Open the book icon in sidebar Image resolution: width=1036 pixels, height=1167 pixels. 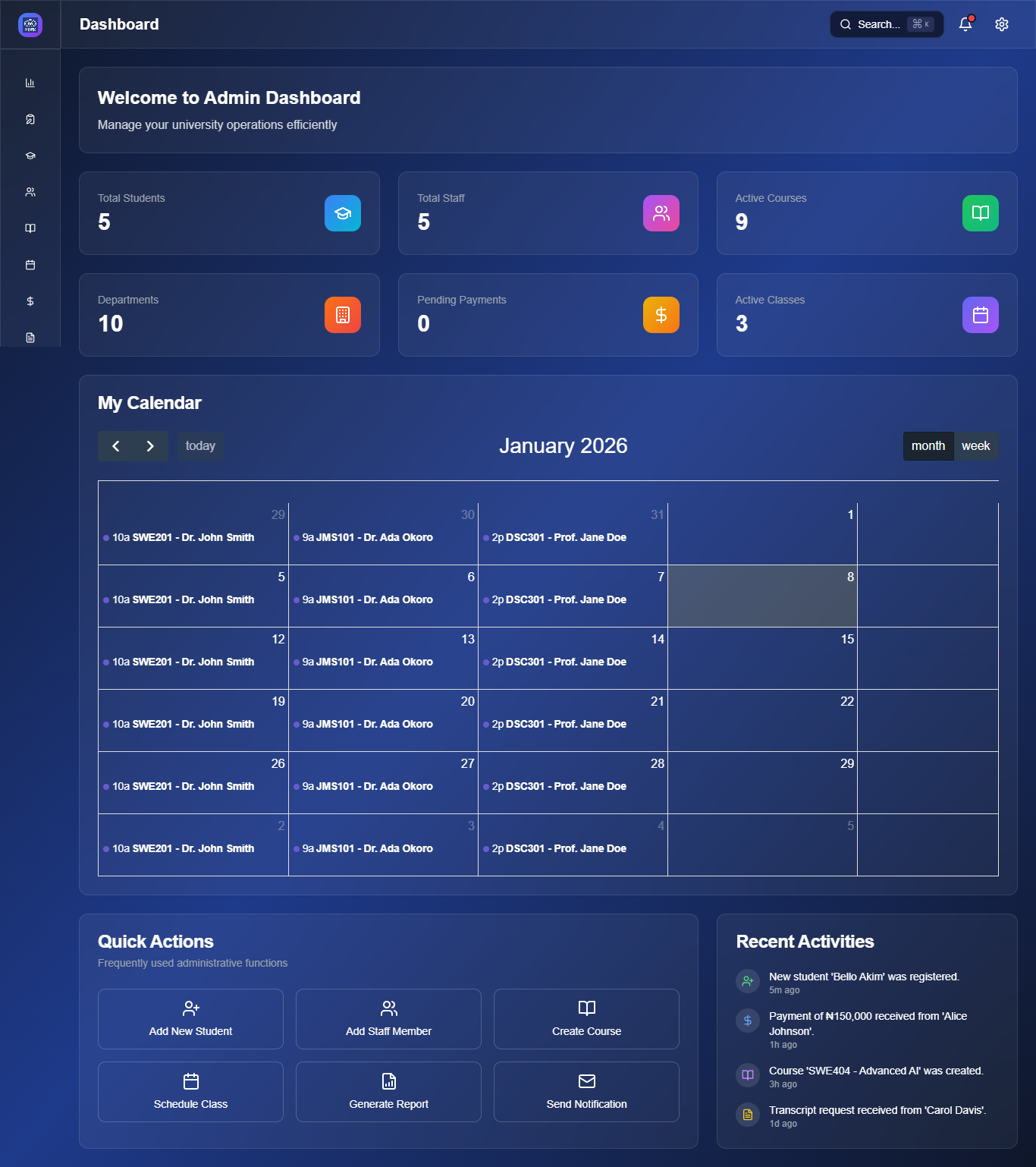(30, 228)
